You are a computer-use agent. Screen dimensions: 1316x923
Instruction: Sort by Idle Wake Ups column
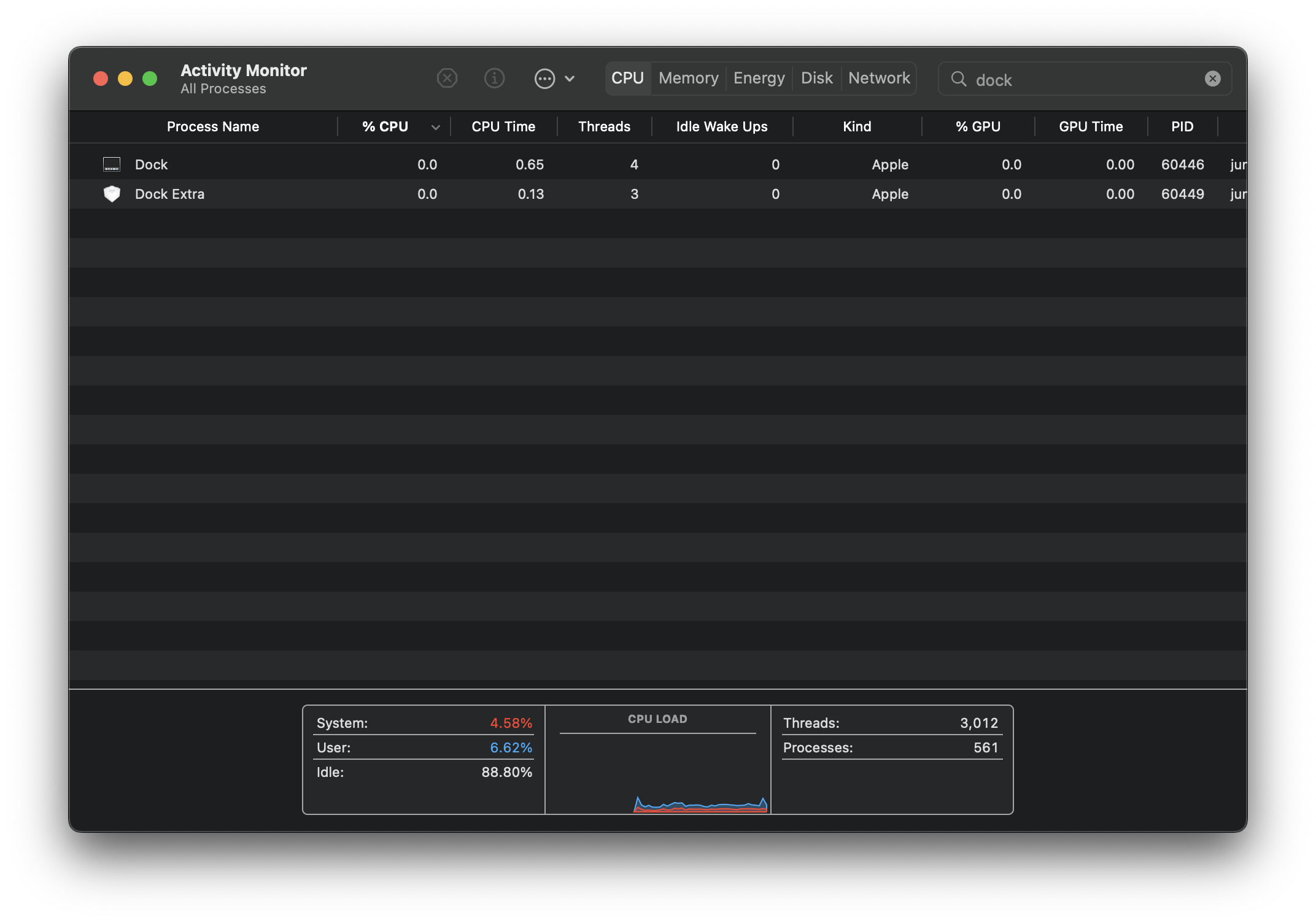(x=722, y=126)
